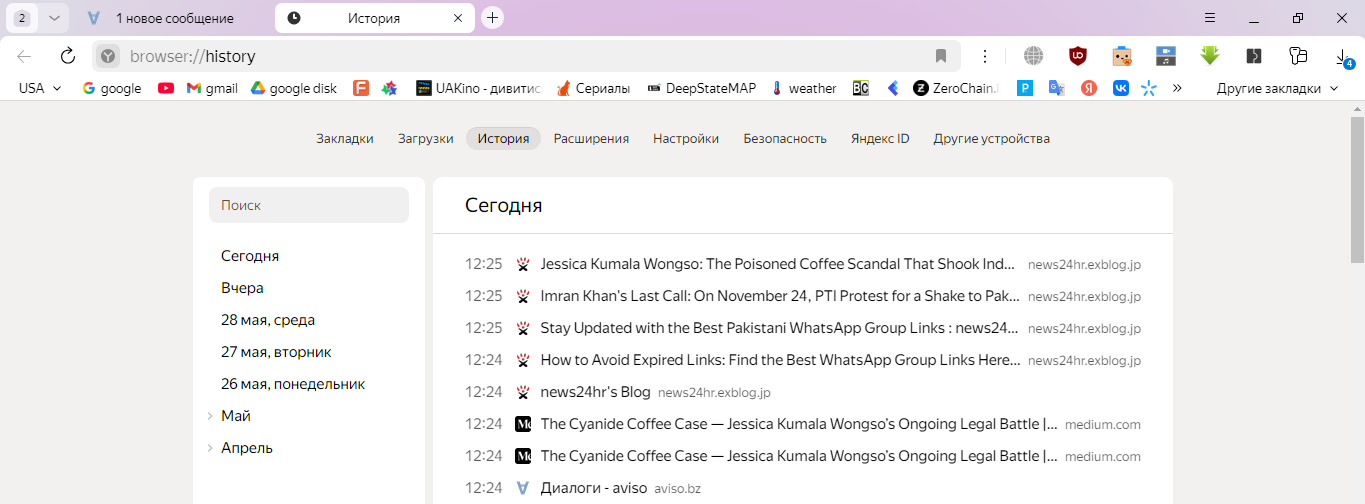
Task: Open the ZeroChain bookmark
Action: (955, 88)
